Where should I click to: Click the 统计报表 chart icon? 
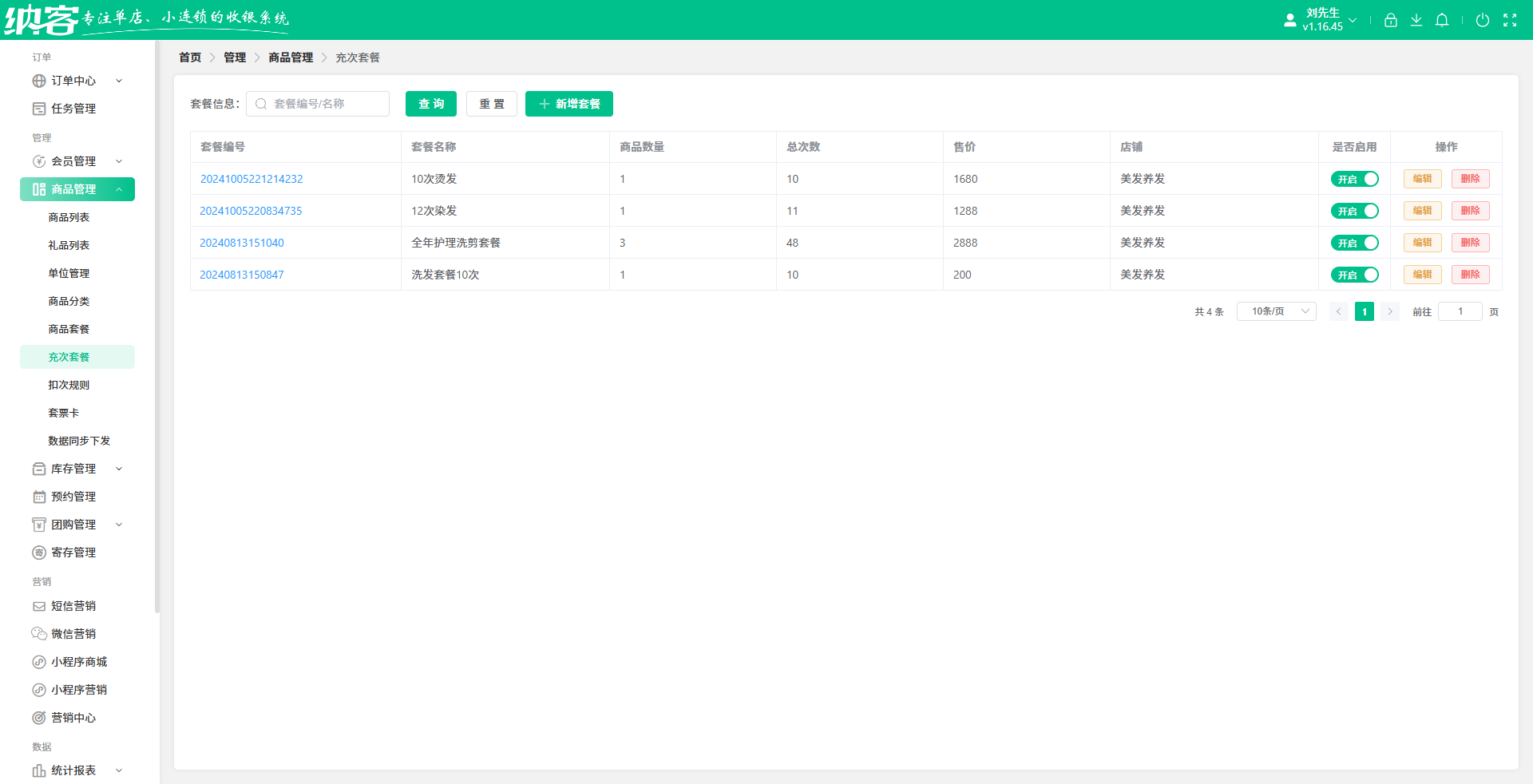pyautogui.click(x=39, y=770)
